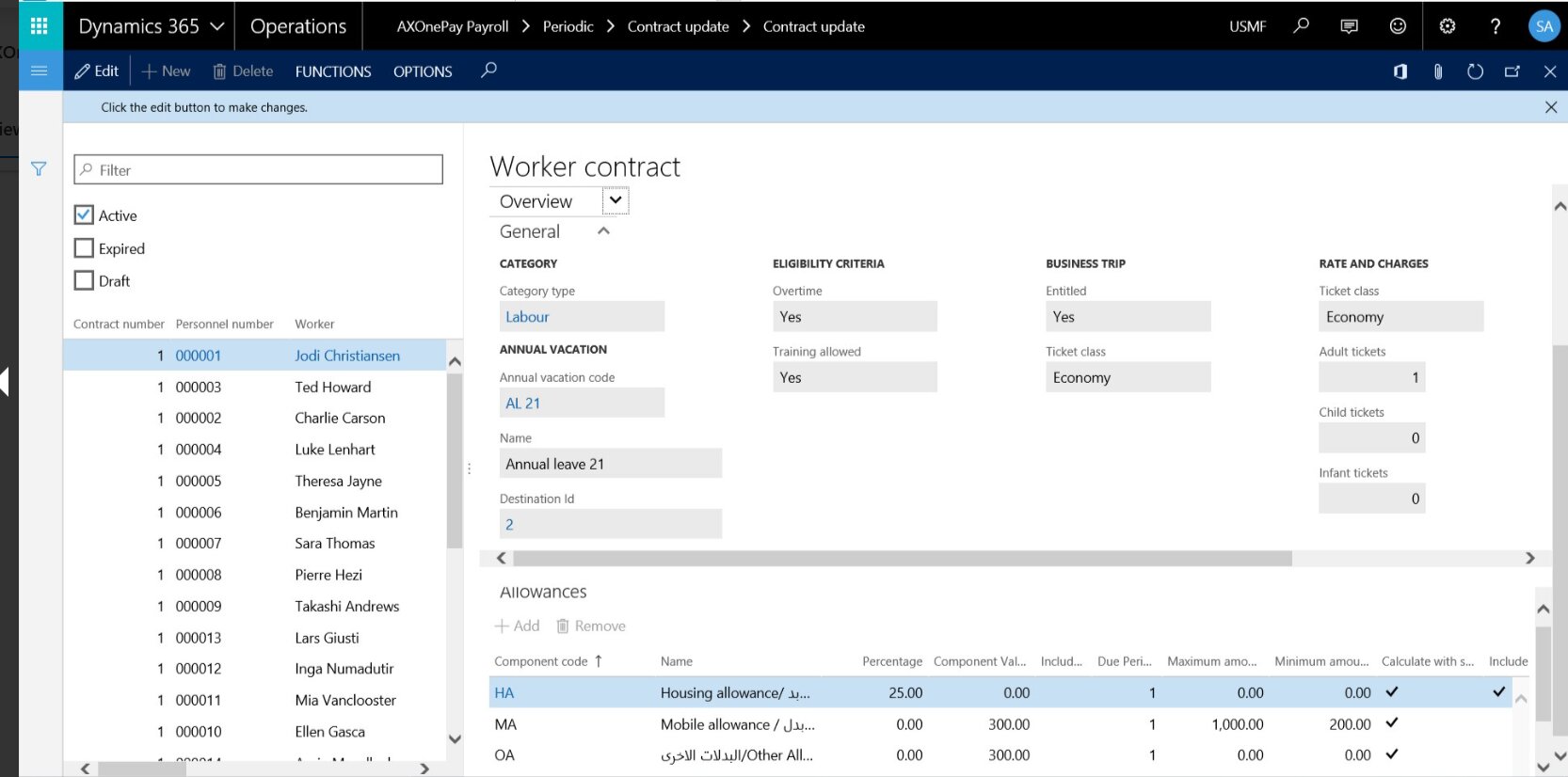Open form in new window icon
This screenshot has height=777, width=1568.
[1512, 71]
